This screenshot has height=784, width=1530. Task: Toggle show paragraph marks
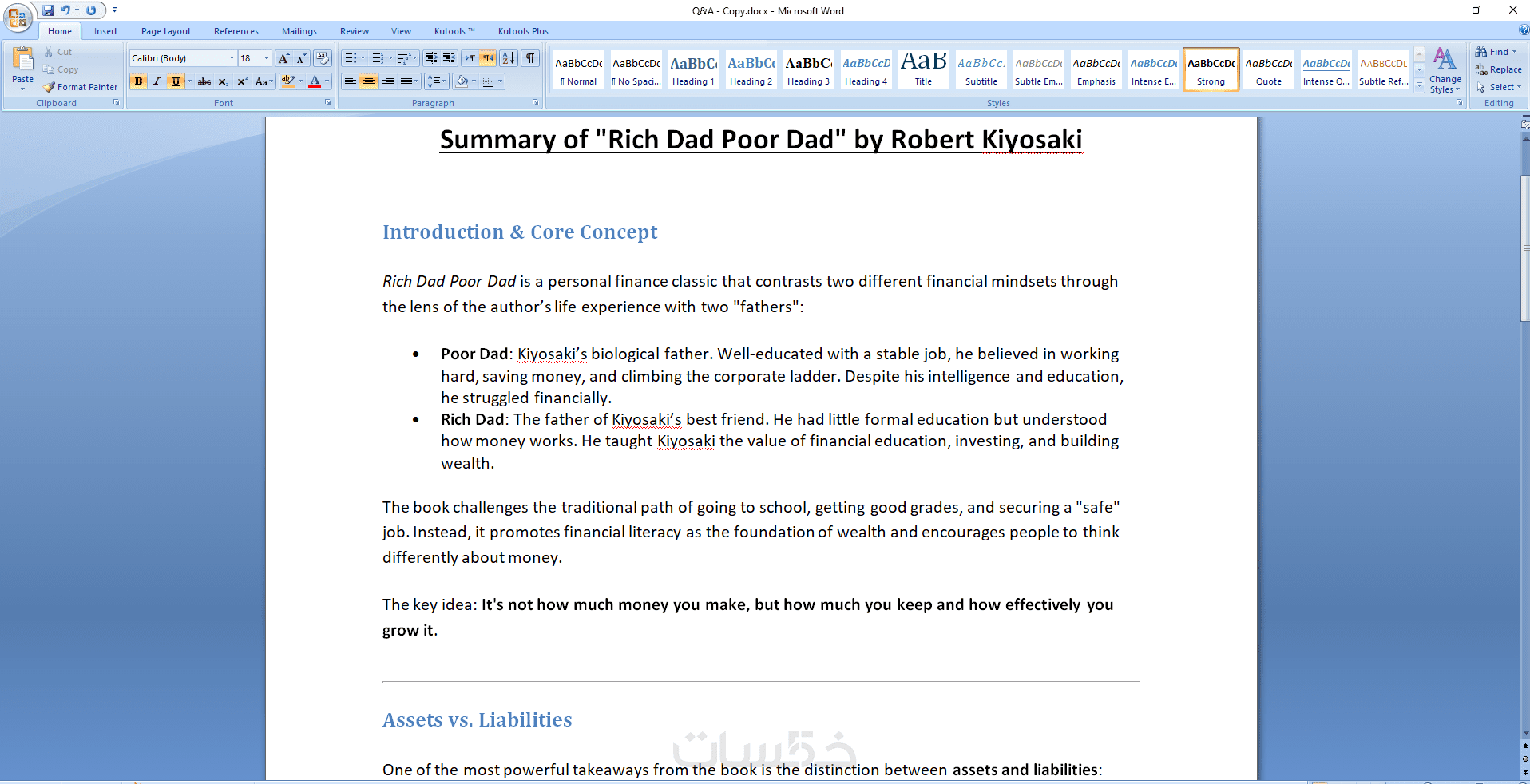pos(530,58)
